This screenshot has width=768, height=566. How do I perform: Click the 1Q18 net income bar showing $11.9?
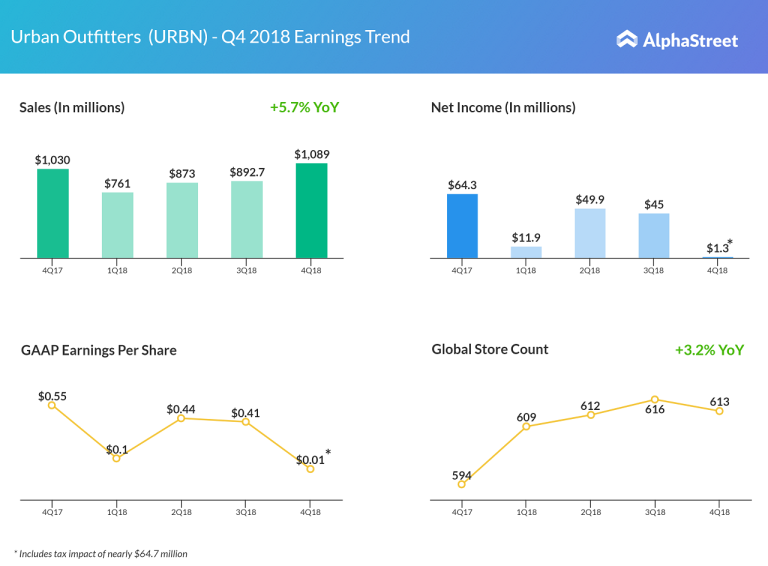526,252
